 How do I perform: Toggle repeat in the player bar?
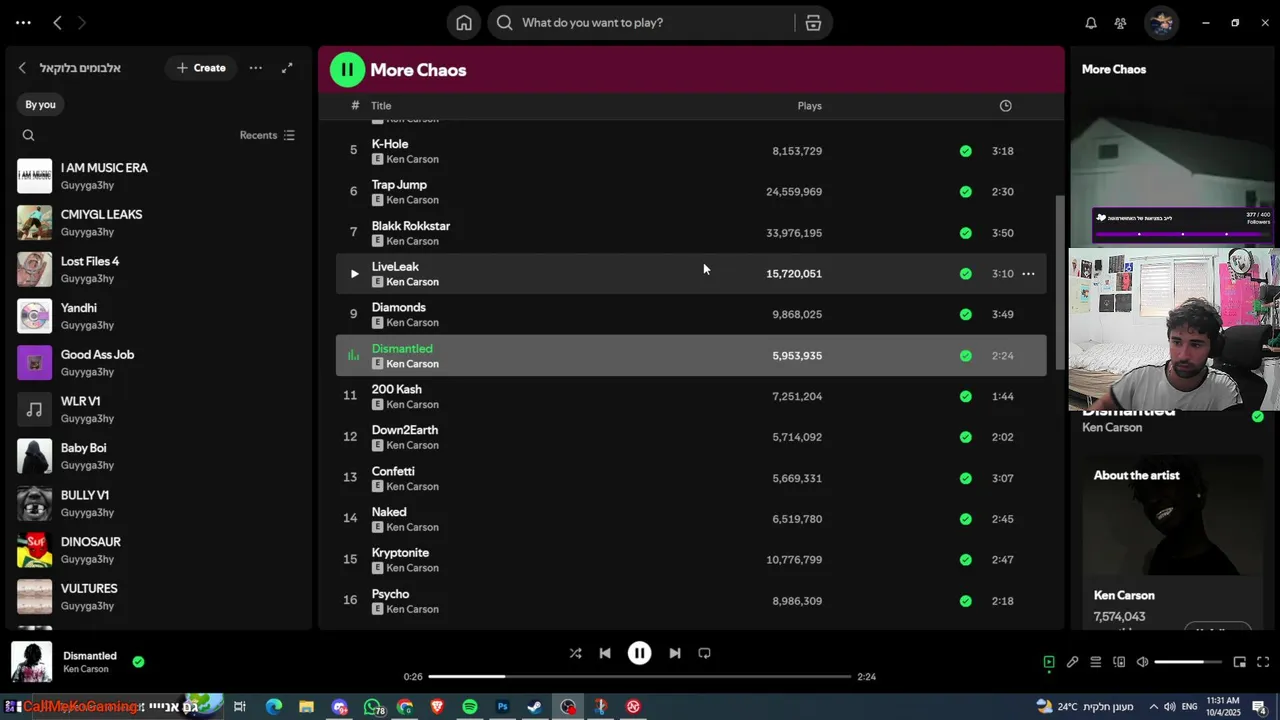tap(704, 653)
